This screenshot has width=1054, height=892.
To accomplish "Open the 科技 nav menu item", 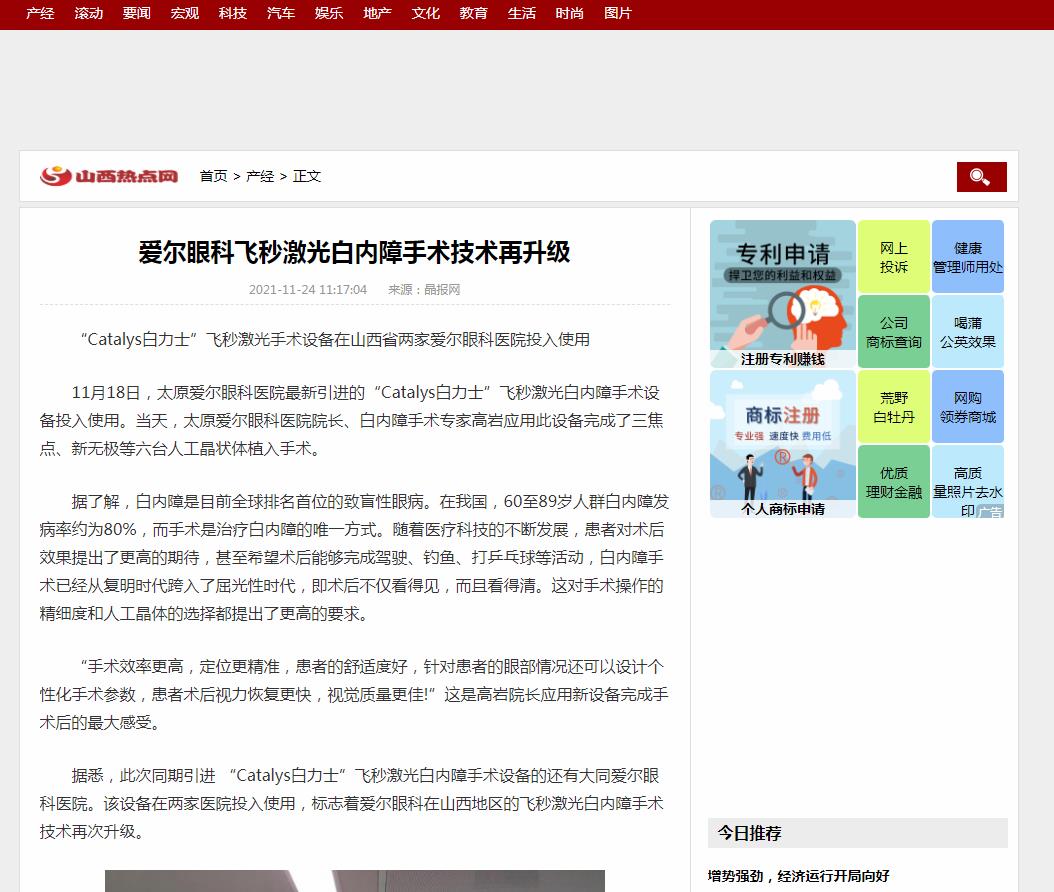I will 233,13.
